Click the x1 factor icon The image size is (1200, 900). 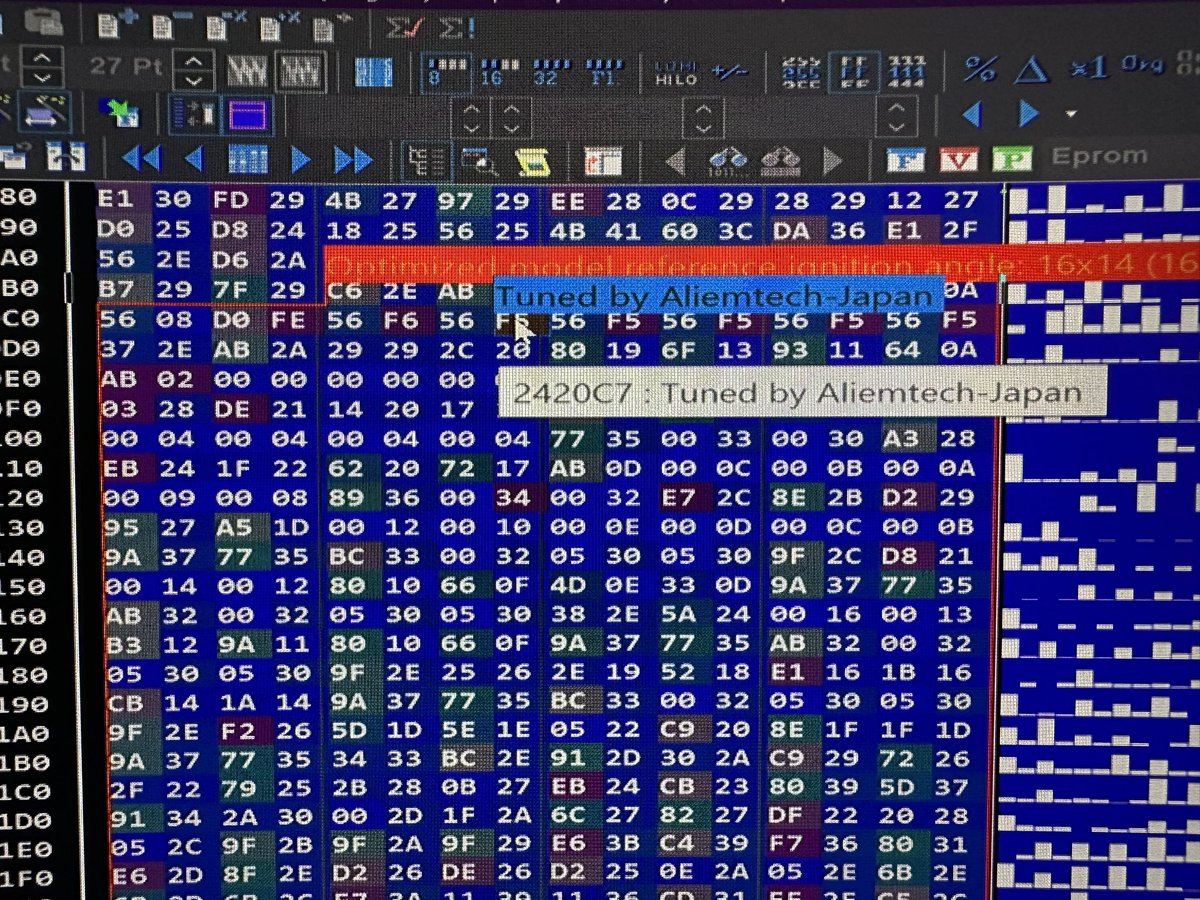point(1088,67)
